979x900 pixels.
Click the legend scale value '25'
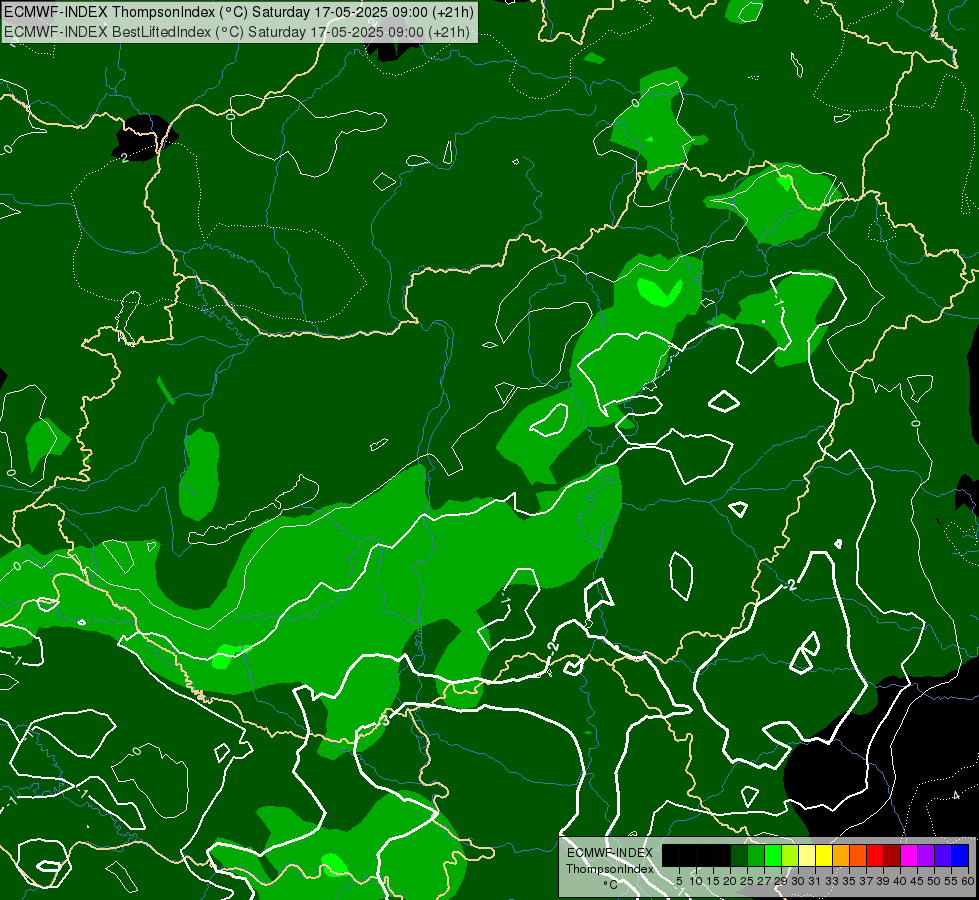click(x=747, y=881)
